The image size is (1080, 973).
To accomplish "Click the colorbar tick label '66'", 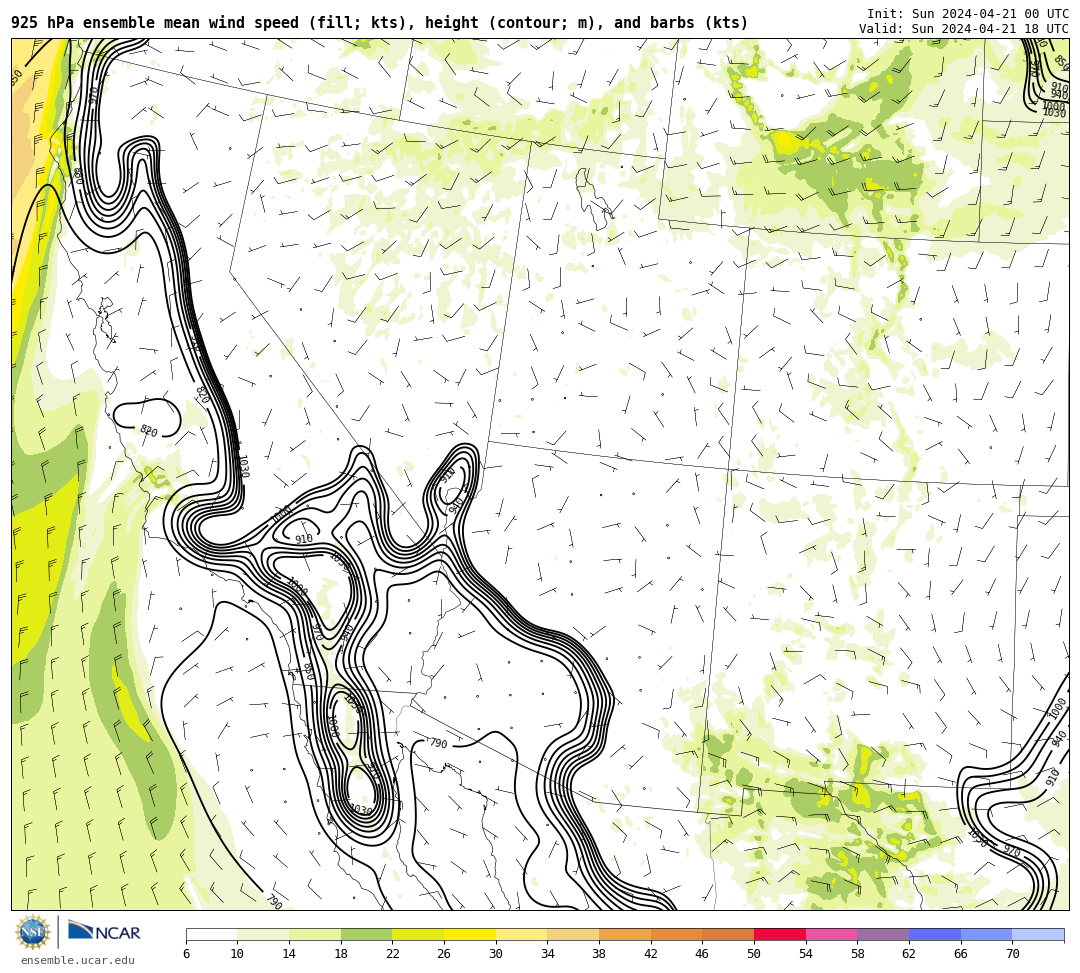I will (x=961, y=954).
